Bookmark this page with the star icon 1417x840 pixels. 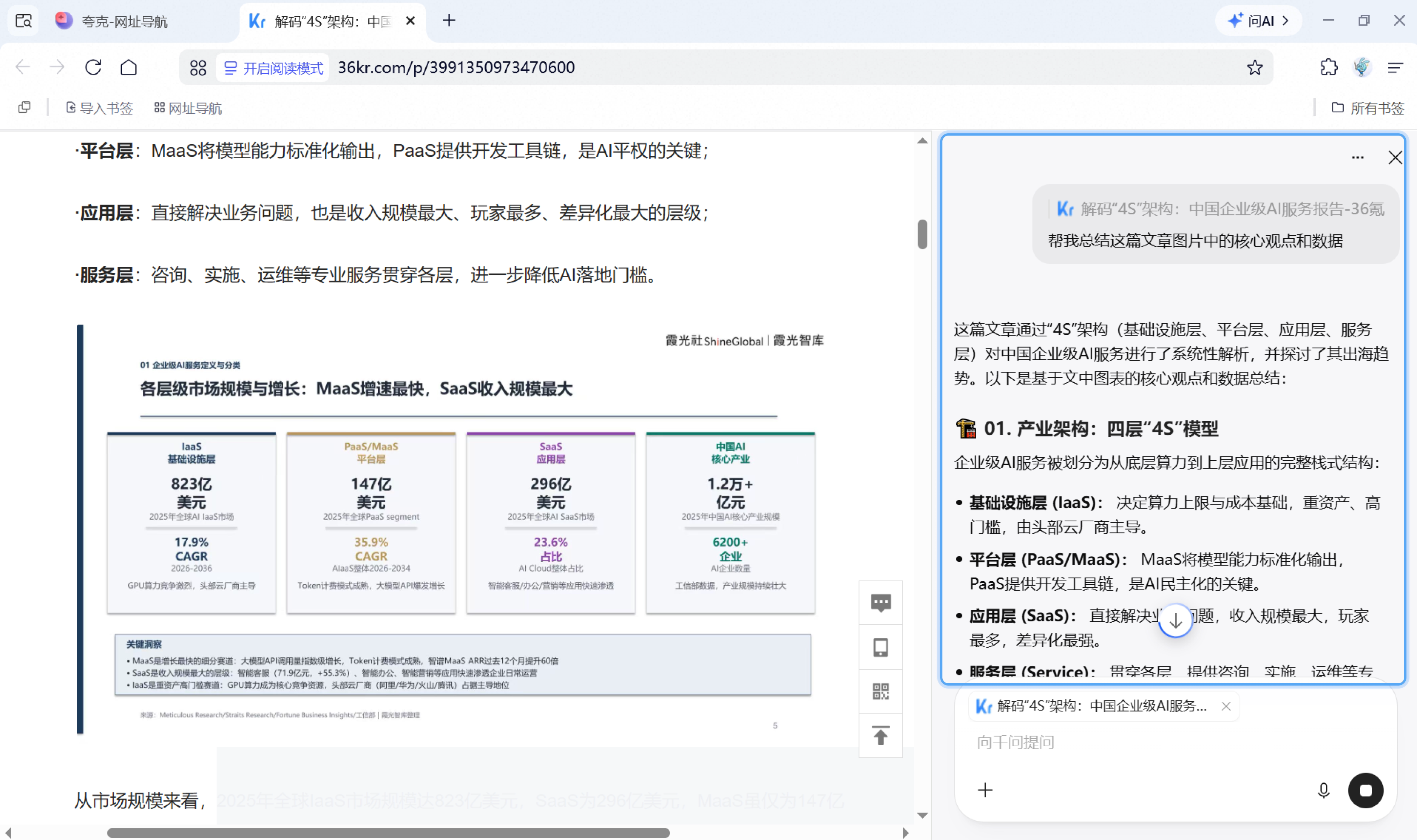[1255, 67]
